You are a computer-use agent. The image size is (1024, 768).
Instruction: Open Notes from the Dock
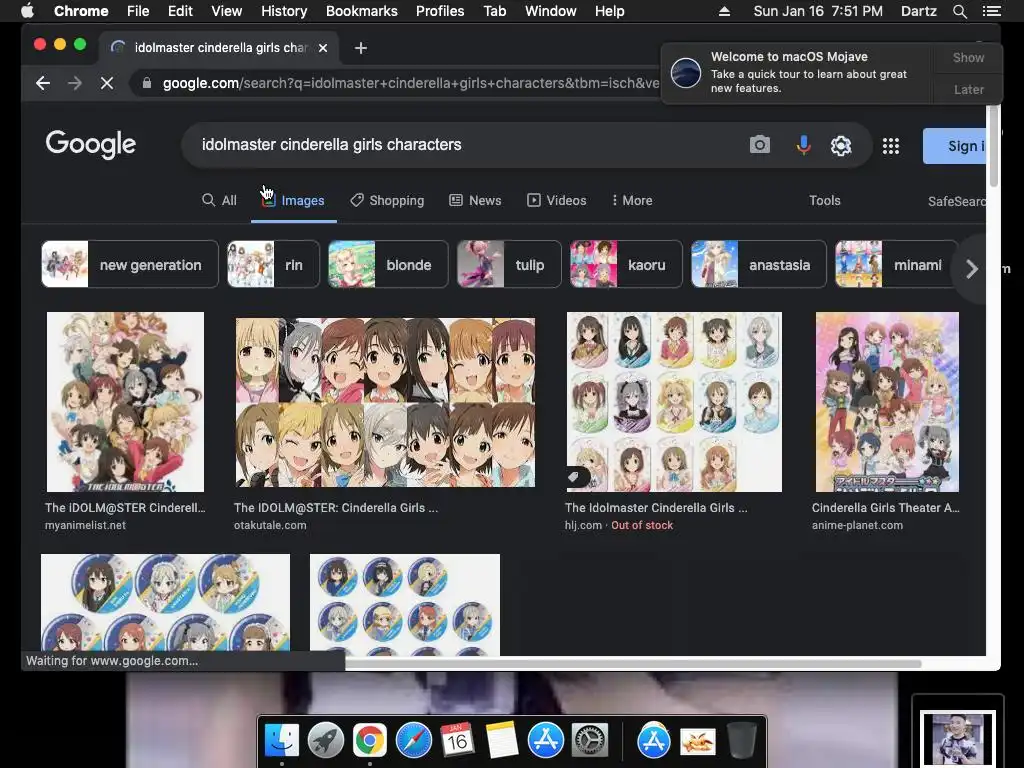point(502,741)
